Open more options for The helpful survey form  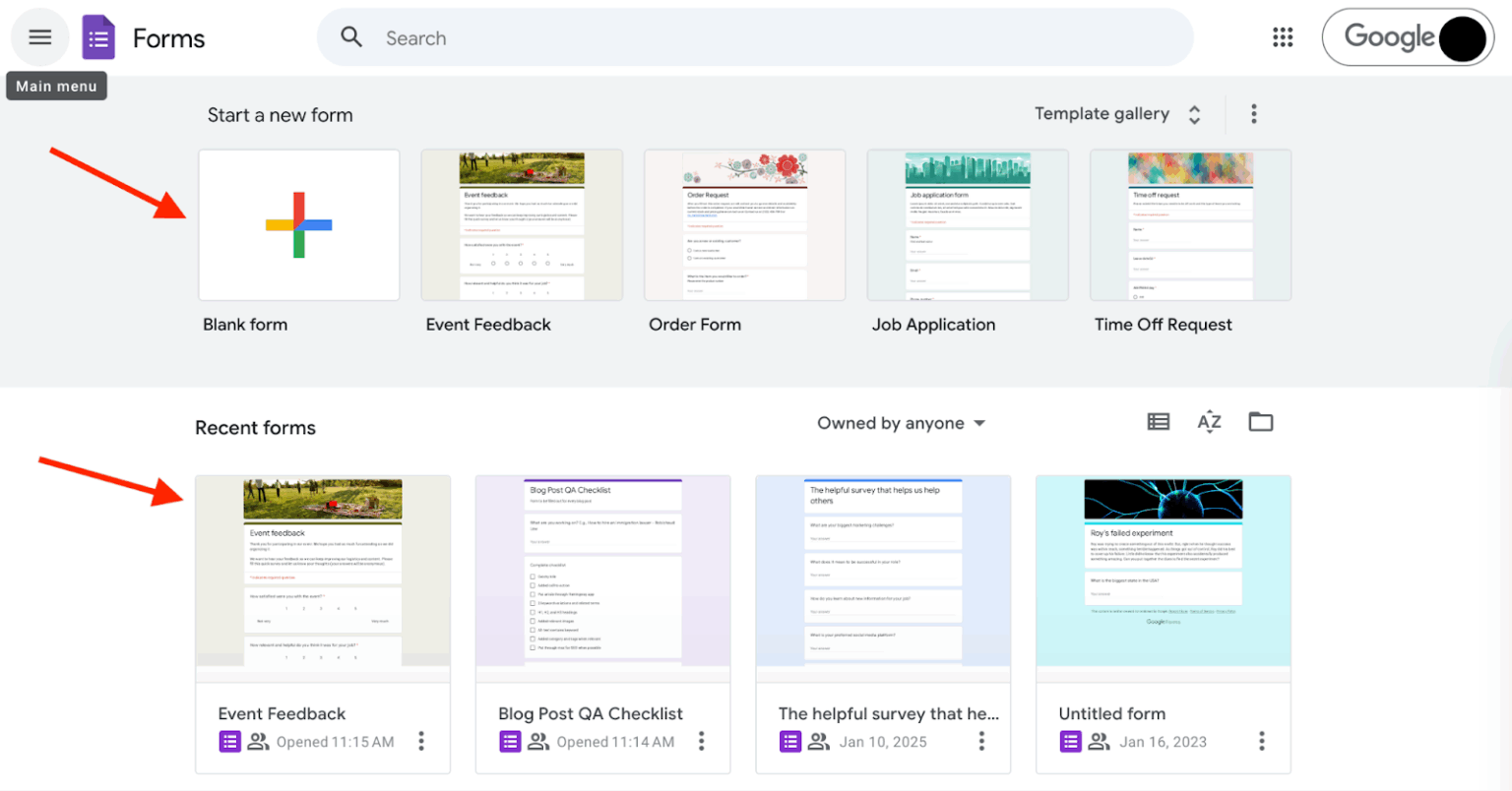[x=981, y=741]
